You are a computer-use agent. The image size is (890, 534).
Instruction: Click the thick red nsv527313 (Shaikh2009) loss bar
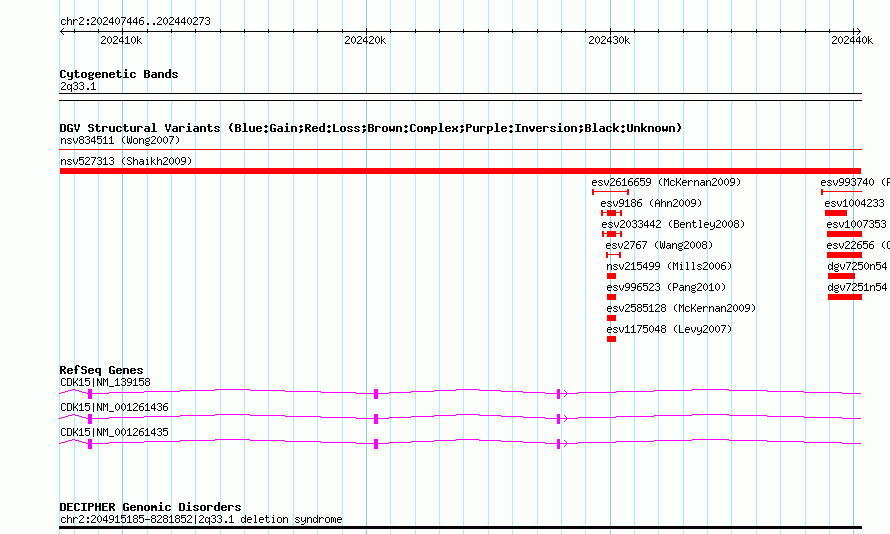[460, 171]
